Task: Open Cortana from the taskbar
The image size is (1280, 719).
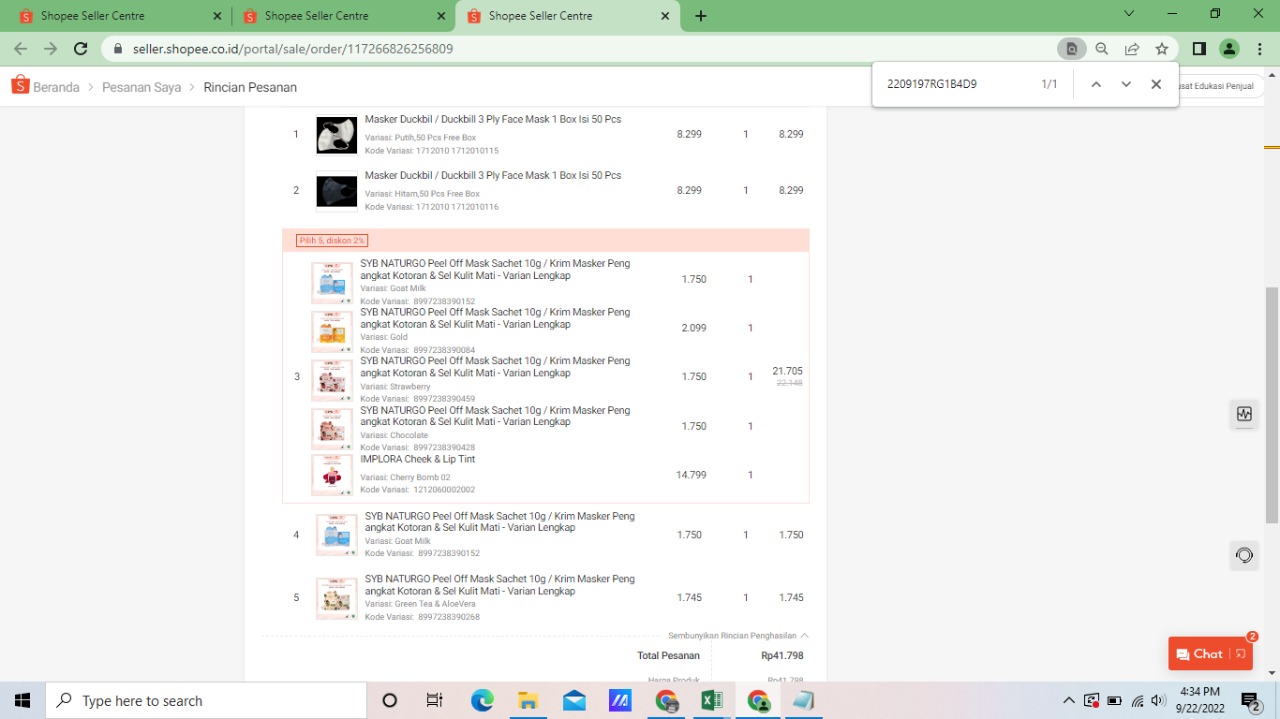Action: point(390,701)
